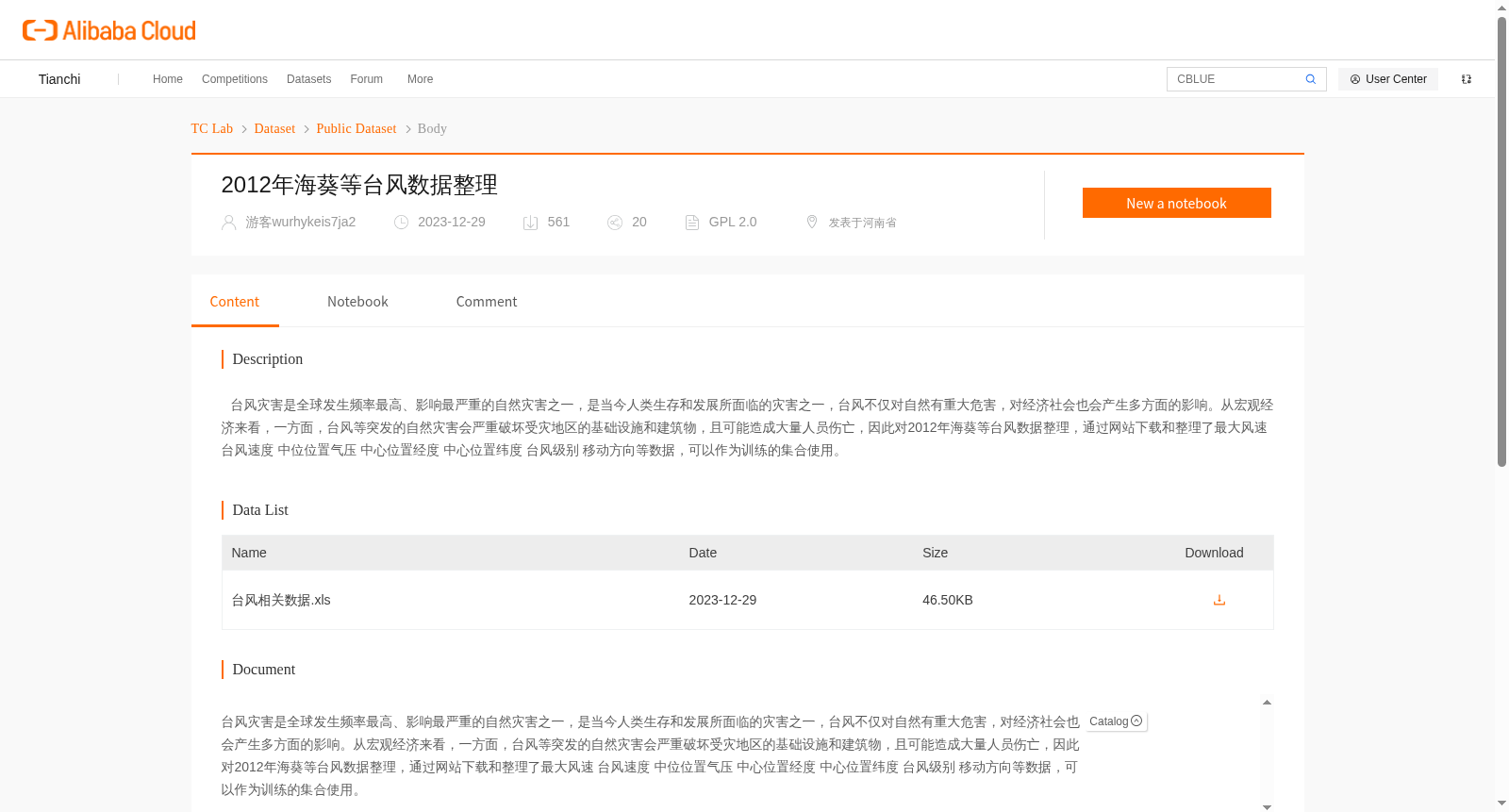
Task: Click the language switch icon beside User Center
Action: (1467, 79)
